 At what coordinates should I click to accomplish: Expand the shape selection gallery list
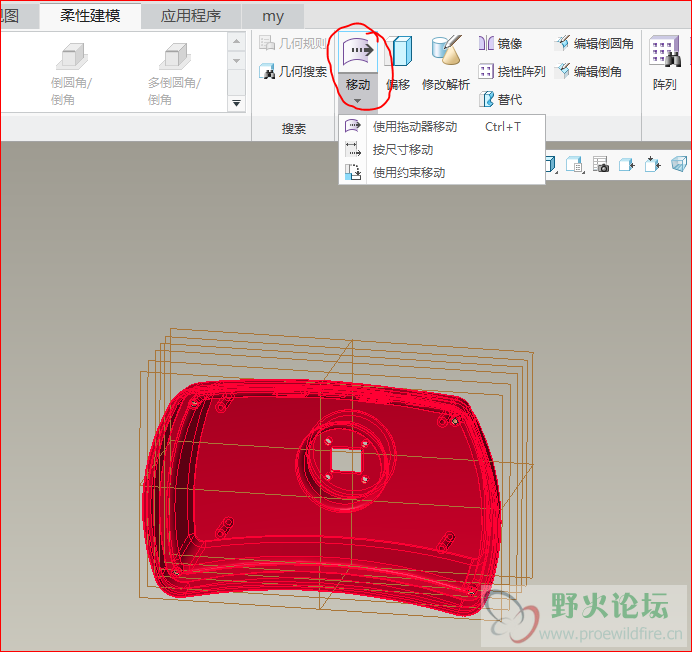237,103
